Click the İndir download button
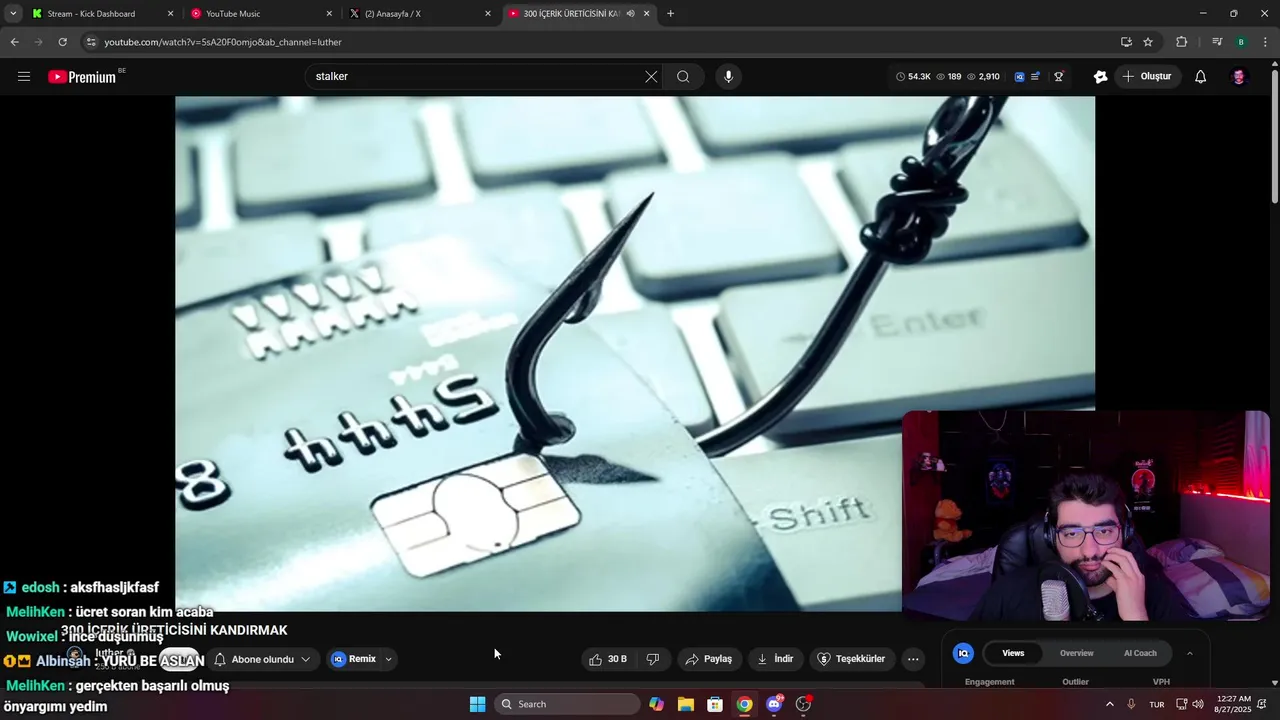1280x720 pixels. coord(776,659)
